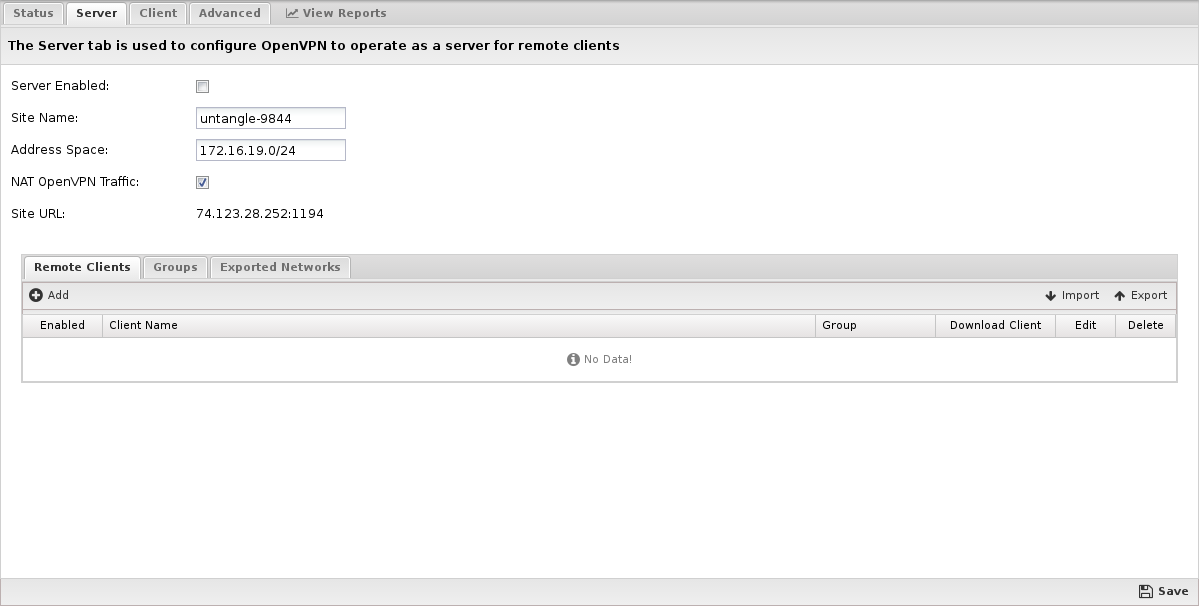Click into the Address Space field
The image size is (1199, 606).
coord(271,150)
